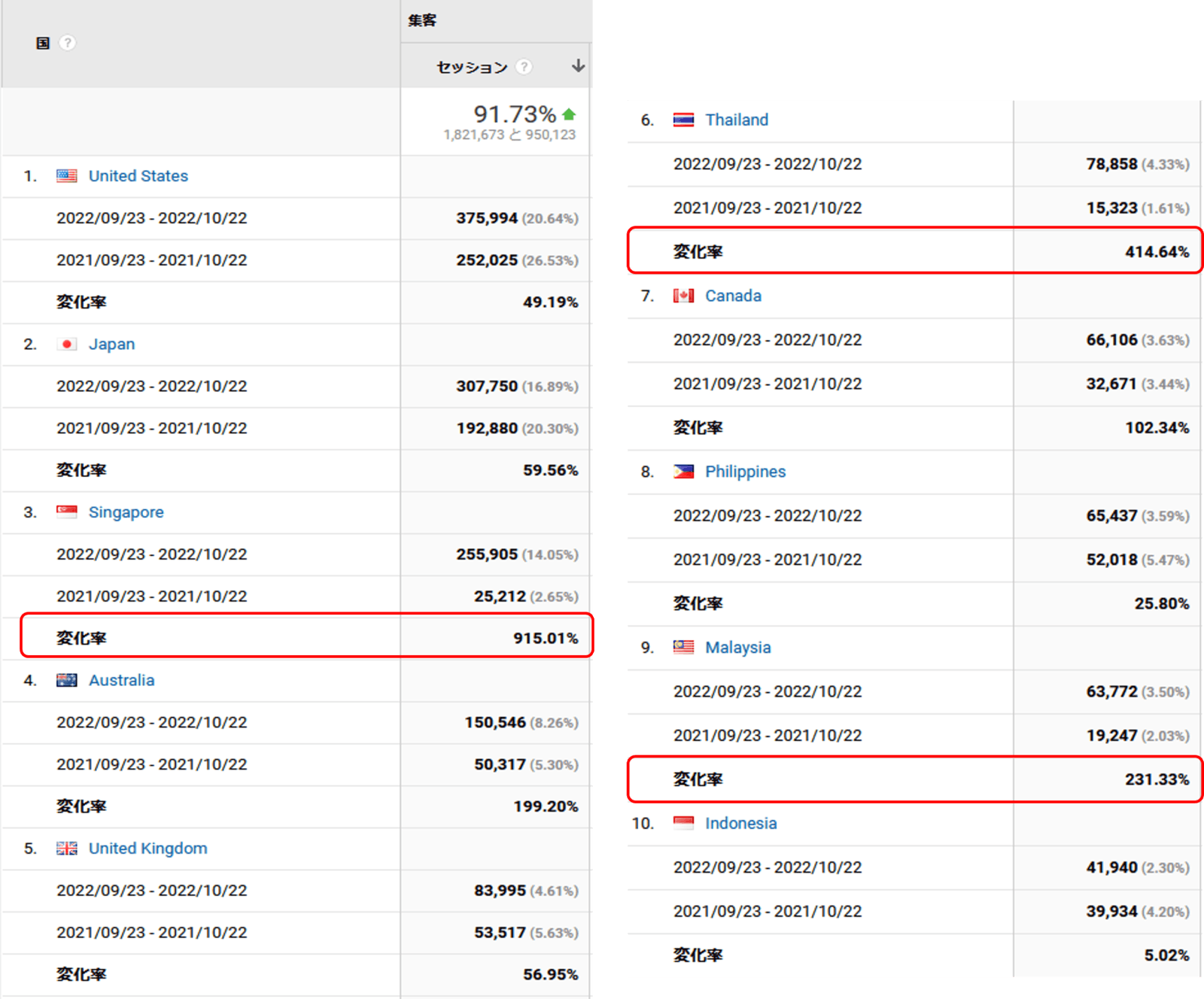1204x999 pixels.
Task: Select Philippines value 52,018
Action: pos(1111,560)
